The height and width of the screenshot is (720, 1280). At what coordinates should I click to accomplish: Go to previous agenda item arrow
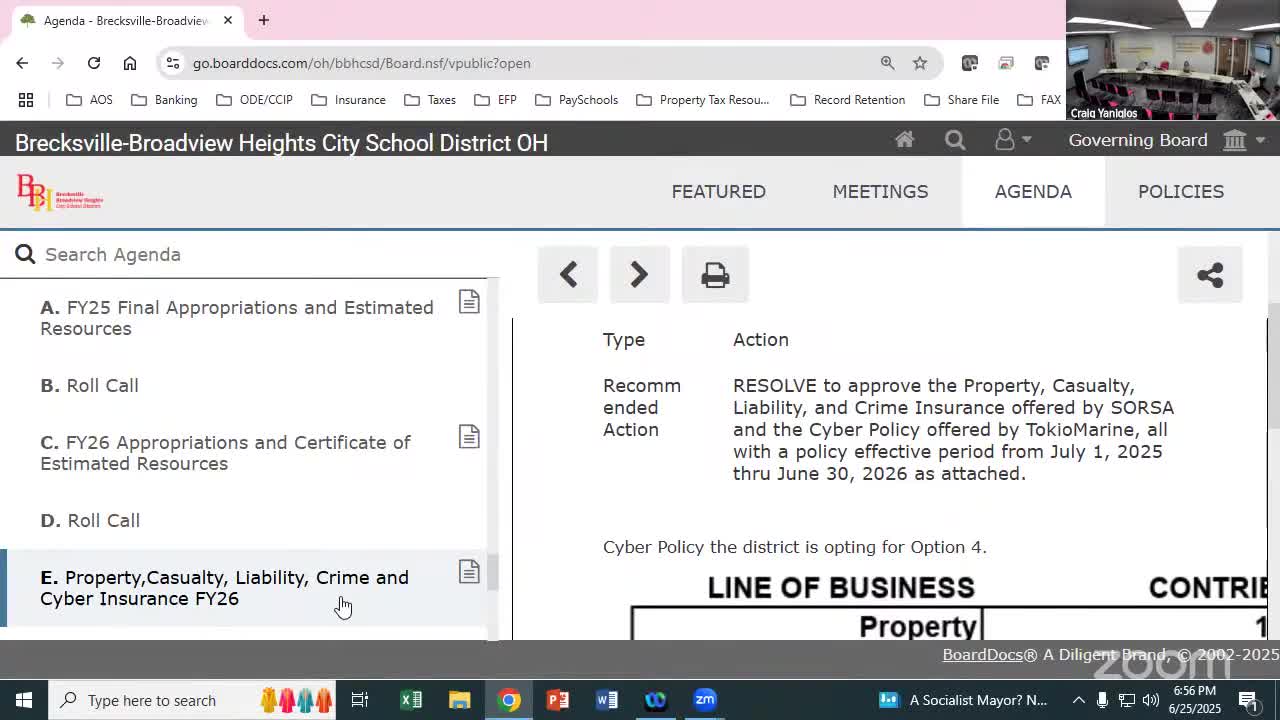[568, 275]
